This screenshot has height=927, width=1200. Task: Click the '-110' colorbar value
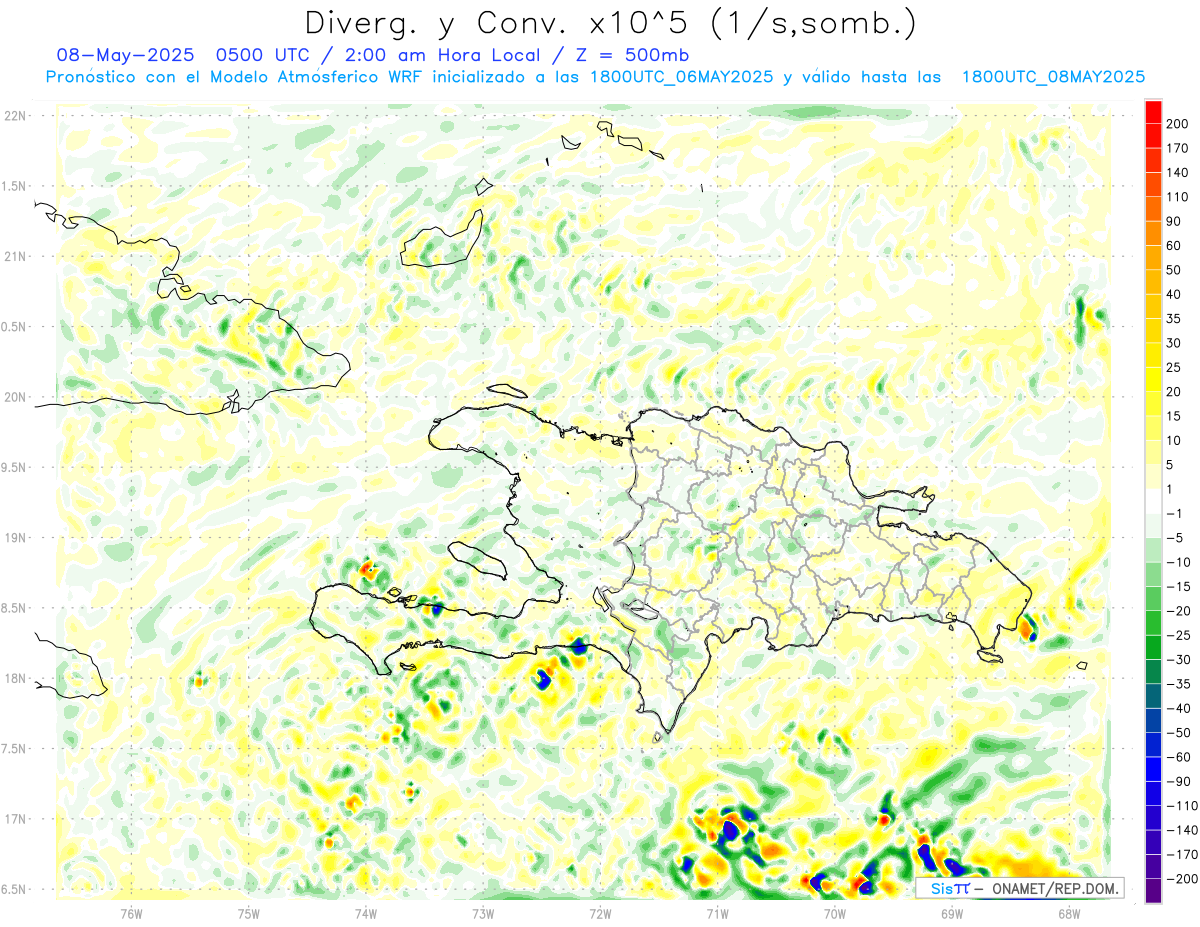pyautogui.click(x=1182, y=806)
